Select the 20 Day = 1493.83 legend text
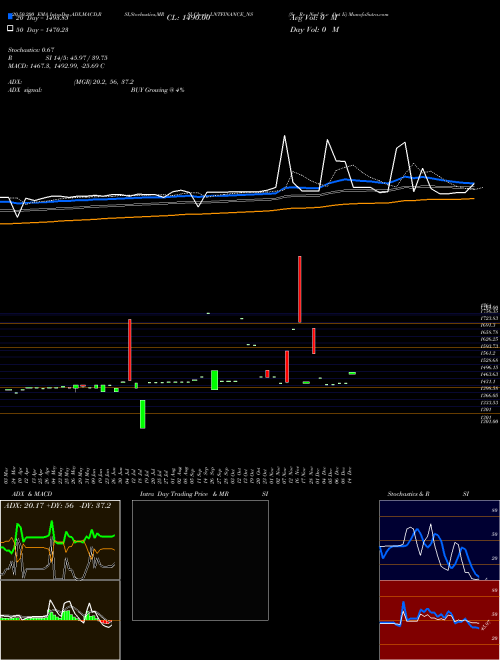The image size is (500, 660). [42, 18]
